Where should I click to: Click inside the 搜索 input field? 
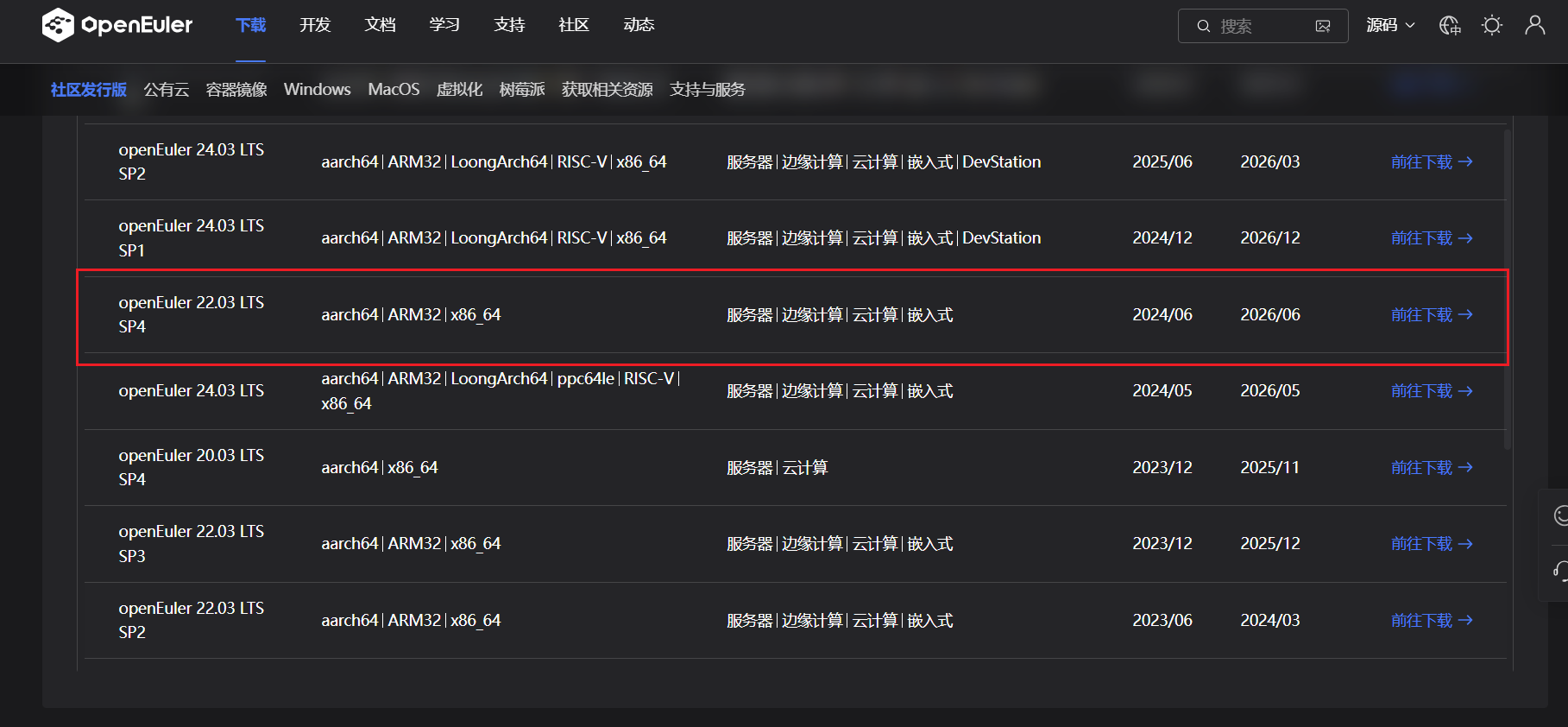[1262, 26]
